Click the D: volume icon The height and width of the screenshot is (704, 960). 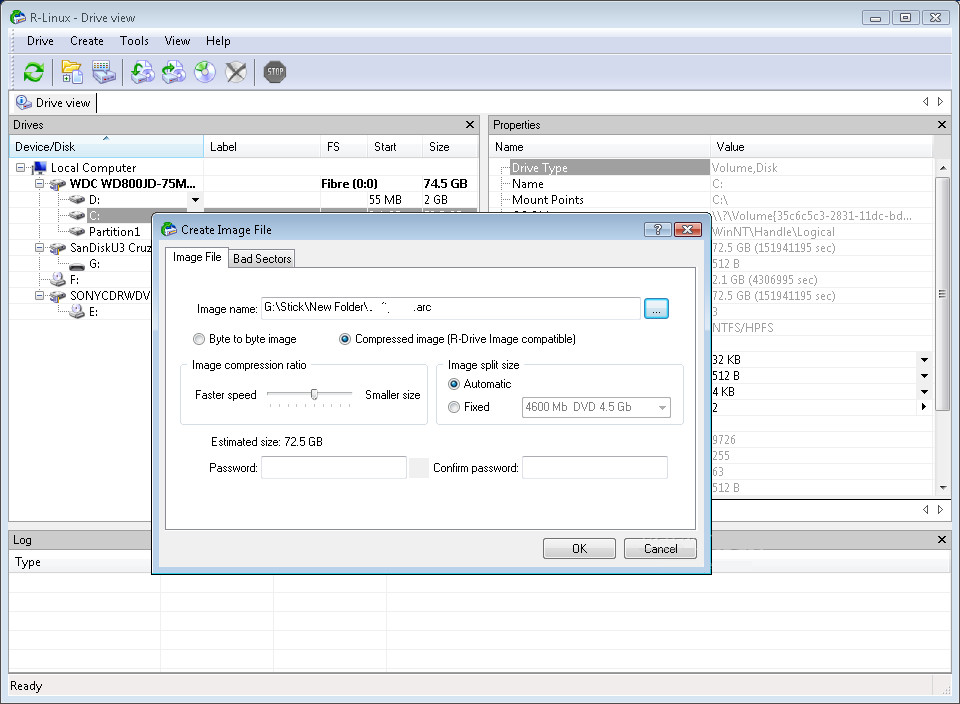[x=77, y=200]
